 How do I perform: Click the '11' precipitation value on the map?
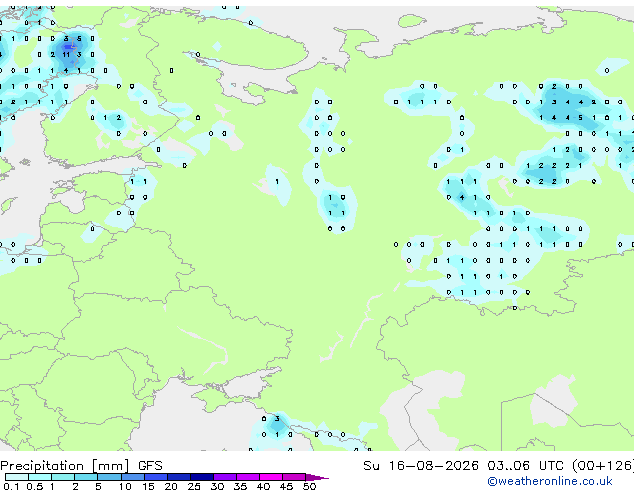[x=66, y=55]
